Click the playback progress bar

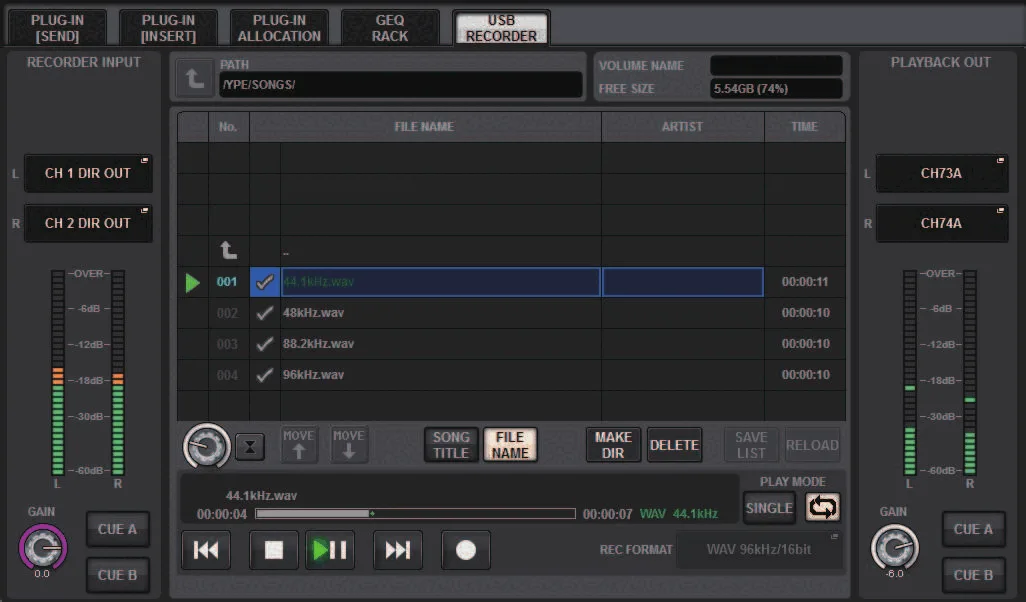(416, 514)
